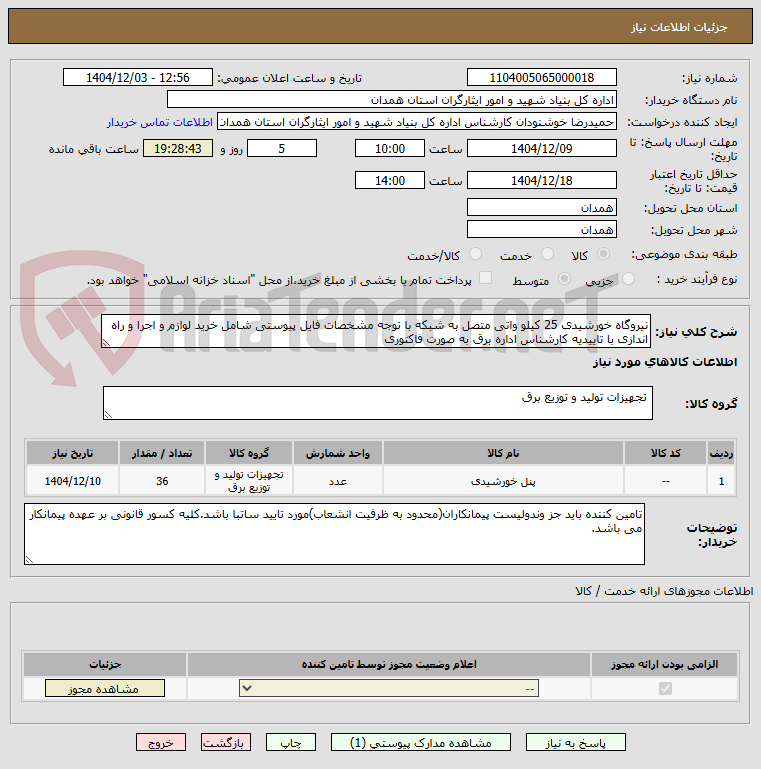This screenshot has height=769, width=761.
Task: Click the چاپ print button
Action: [291, 743]
